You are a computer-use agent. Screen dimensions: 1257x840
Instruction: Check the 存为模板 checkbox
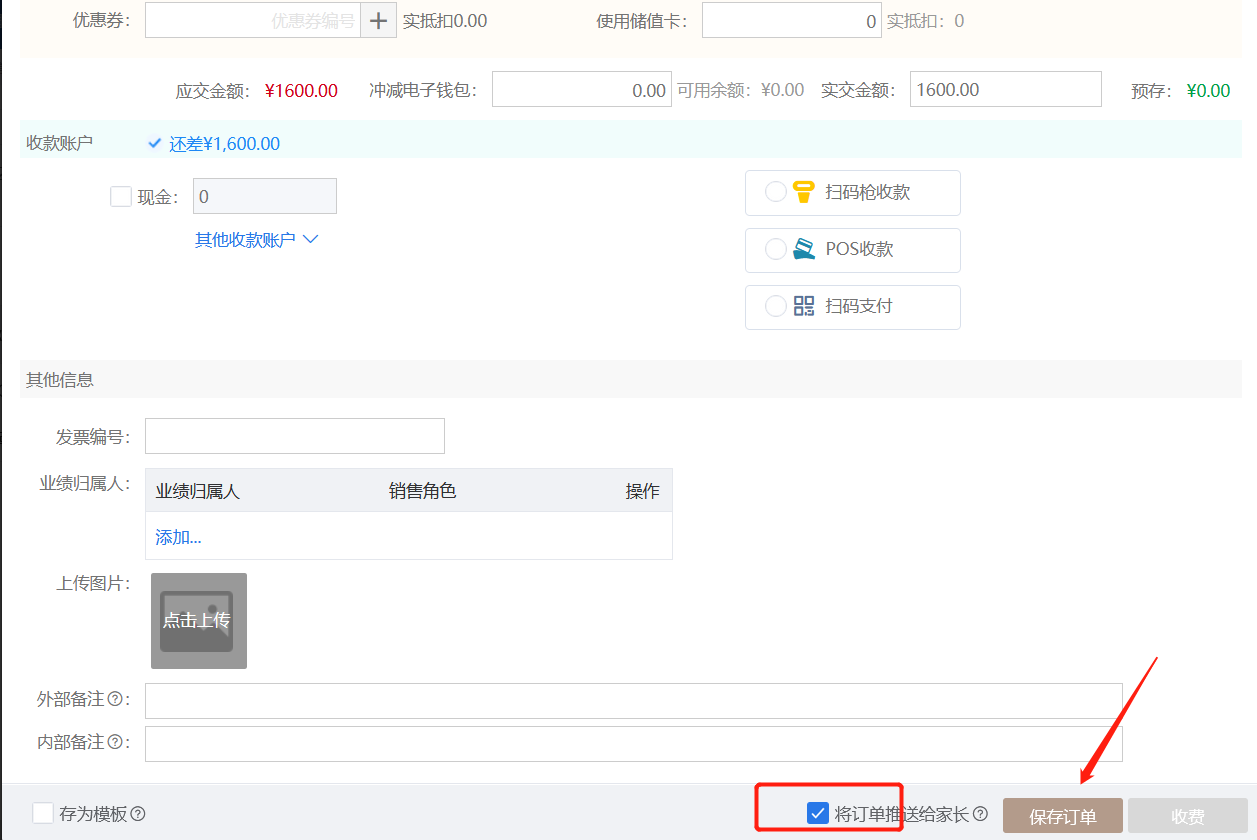[41, 813]
